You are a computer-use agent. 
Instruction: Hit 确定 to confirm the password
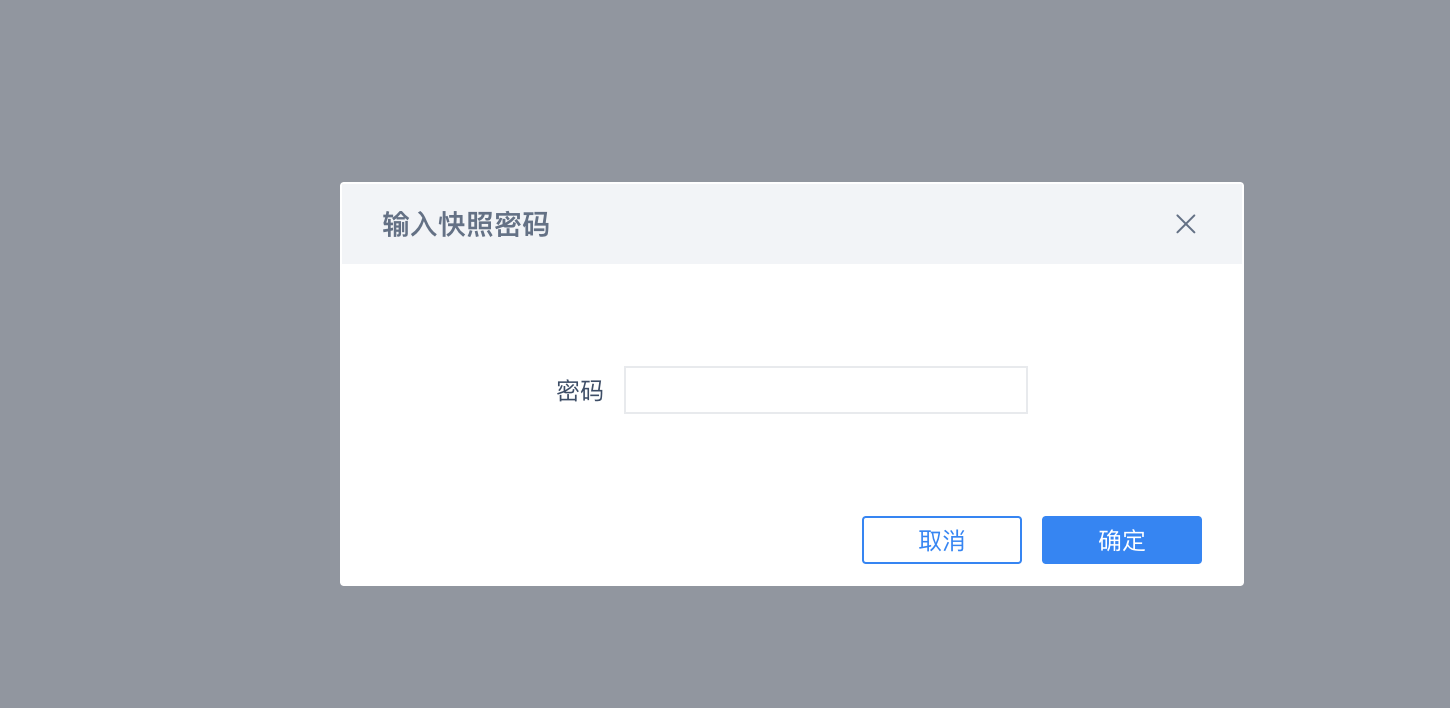[1121, 540]
